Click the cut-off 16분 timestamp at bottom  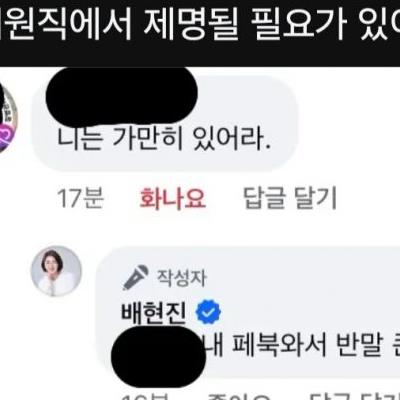pos(143,397)
